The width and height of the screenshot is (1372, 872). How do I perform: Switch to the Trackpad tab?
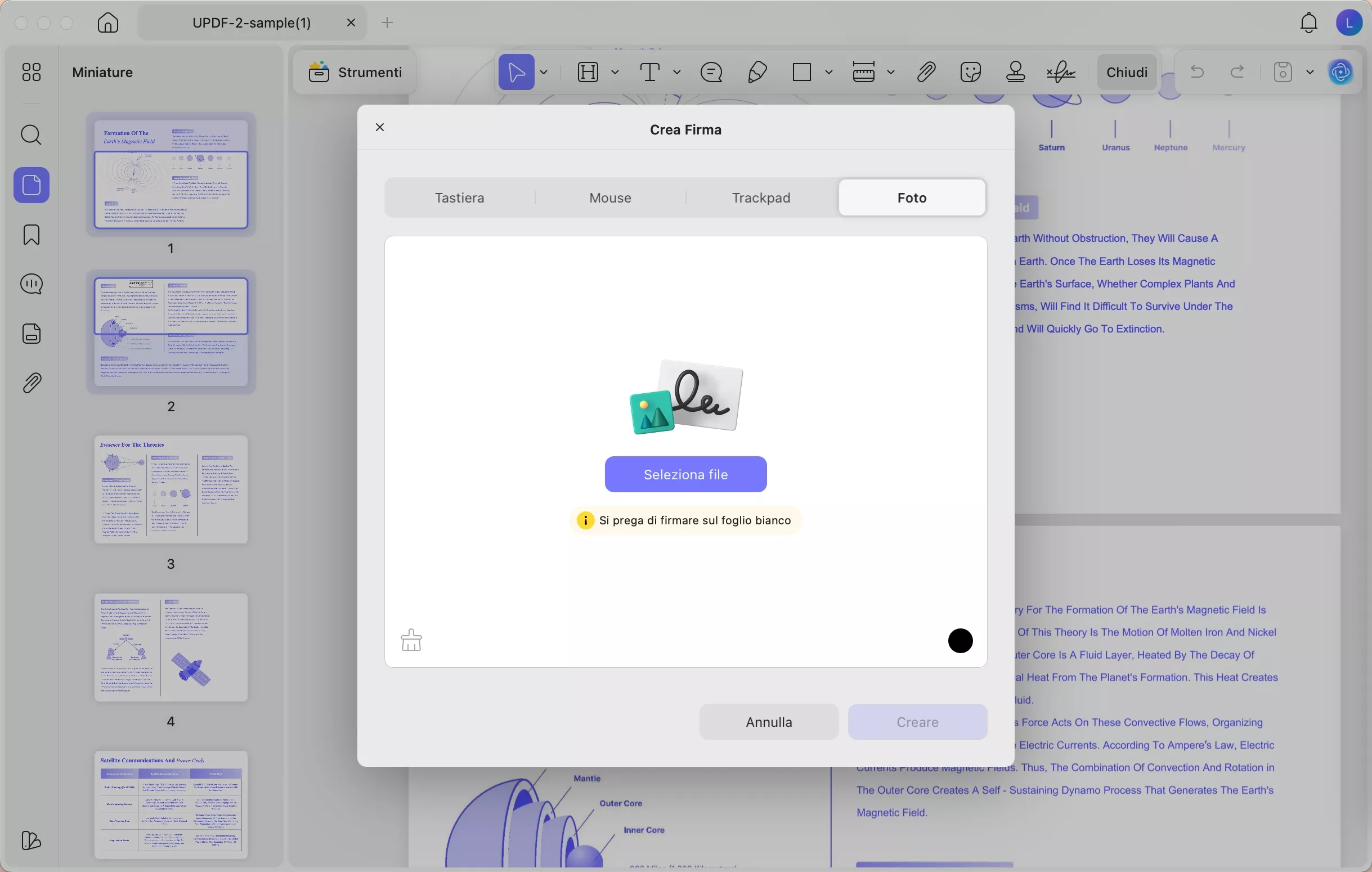[760, 197]
